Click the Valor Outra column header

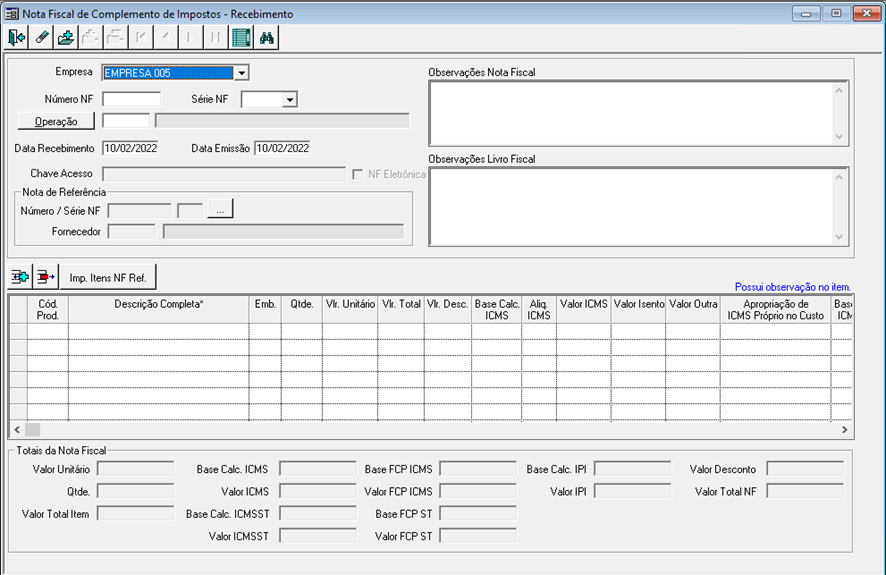693,310
